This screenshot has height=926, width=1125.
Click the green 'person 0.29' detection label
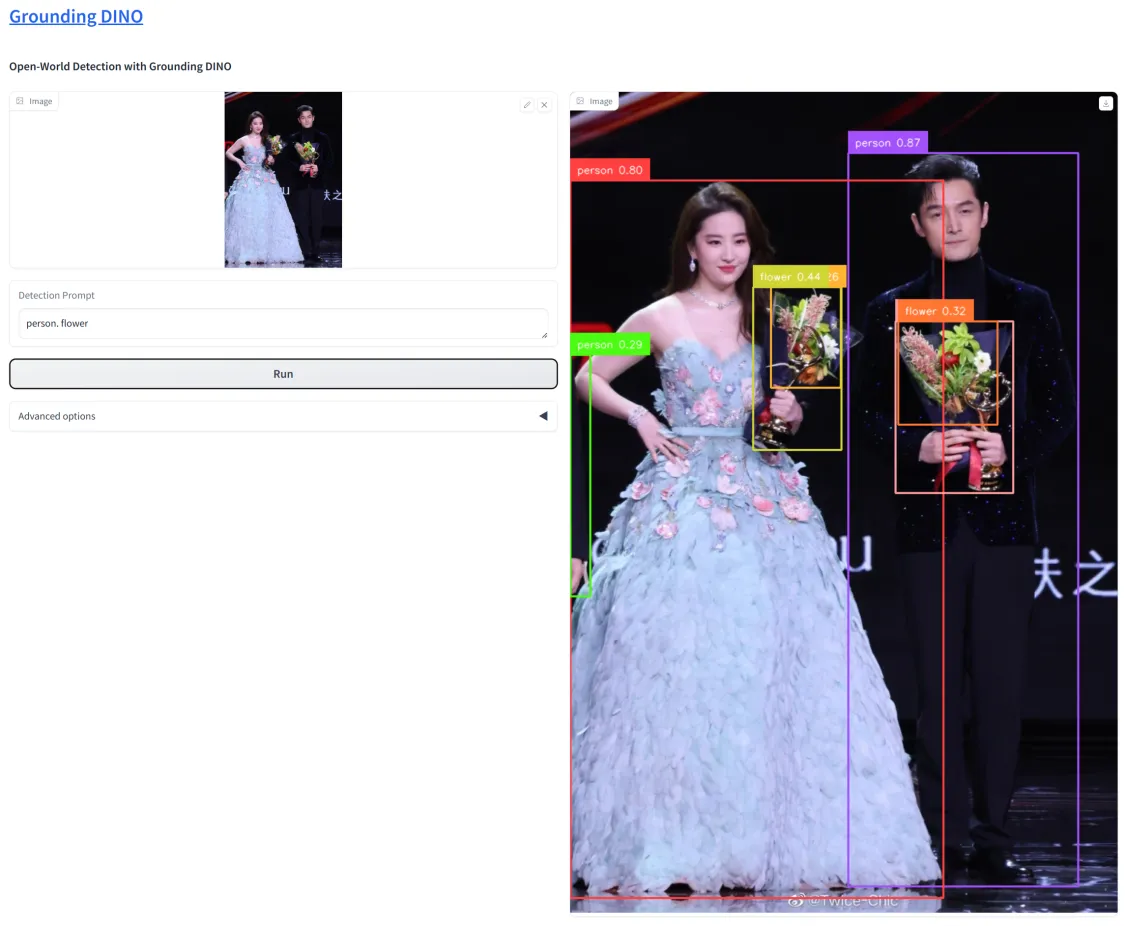coord(610,344)
